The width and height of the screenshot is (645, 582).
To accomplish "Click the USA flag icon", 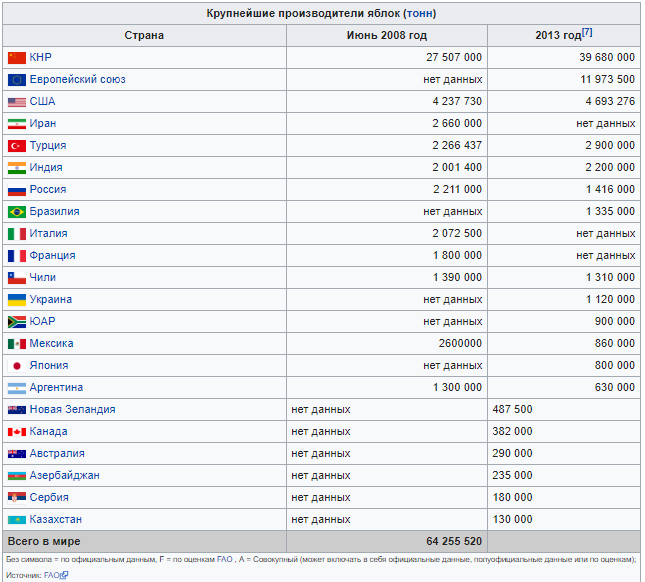I will tap(17, 102).
